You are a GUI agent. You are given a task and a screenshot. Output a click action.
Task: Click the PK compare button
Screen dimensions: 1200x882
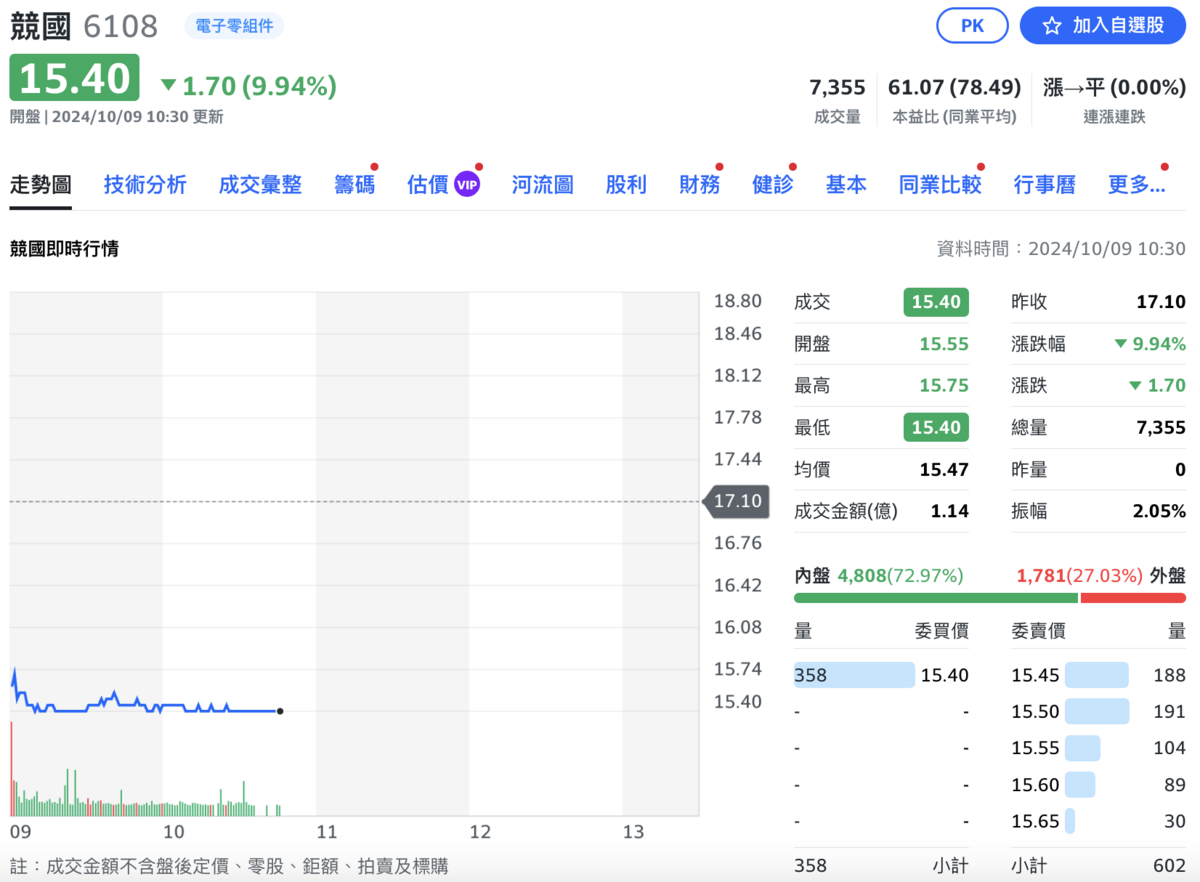click(x=972, y=26)
